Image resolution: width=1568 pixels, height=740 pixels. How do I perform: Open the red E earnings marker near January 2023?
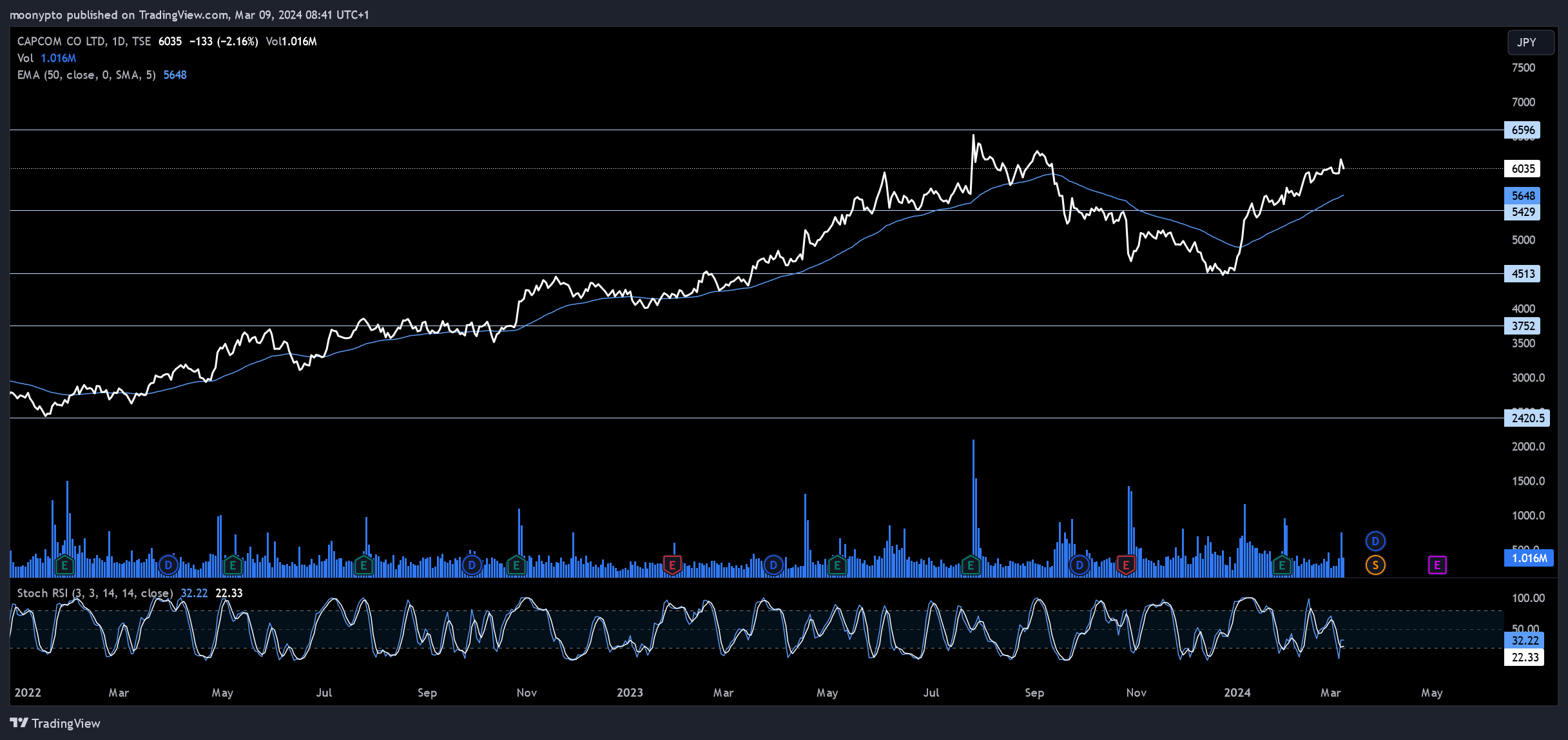[x=672, y=565]
